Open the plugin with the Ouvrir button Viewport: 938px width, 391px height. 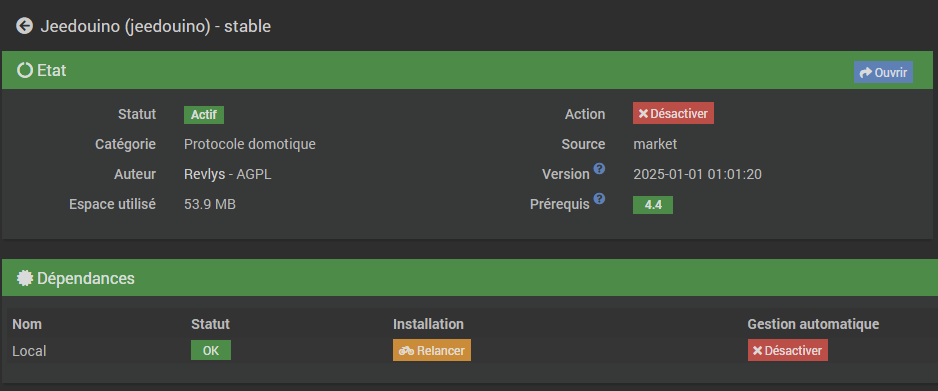coord(883,72)
